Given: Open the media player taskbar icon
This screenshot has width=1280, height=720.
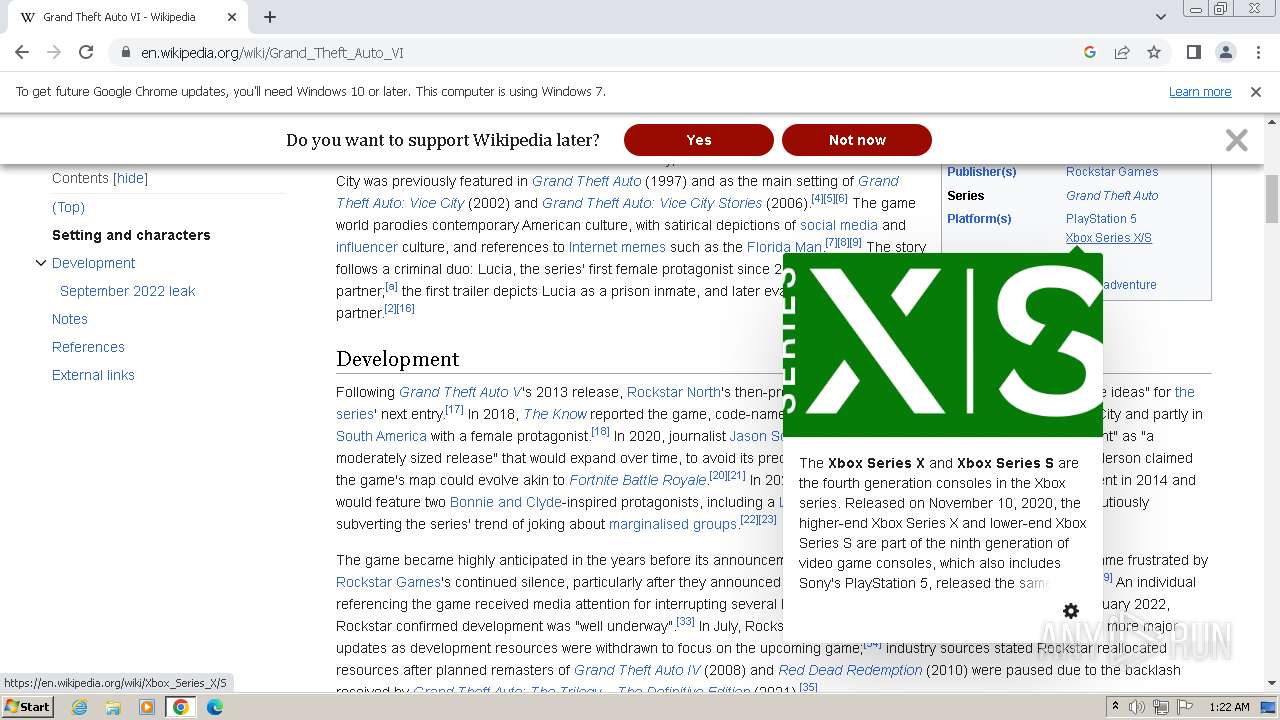Looking at the screenshot, I should [x=147, y=707].
